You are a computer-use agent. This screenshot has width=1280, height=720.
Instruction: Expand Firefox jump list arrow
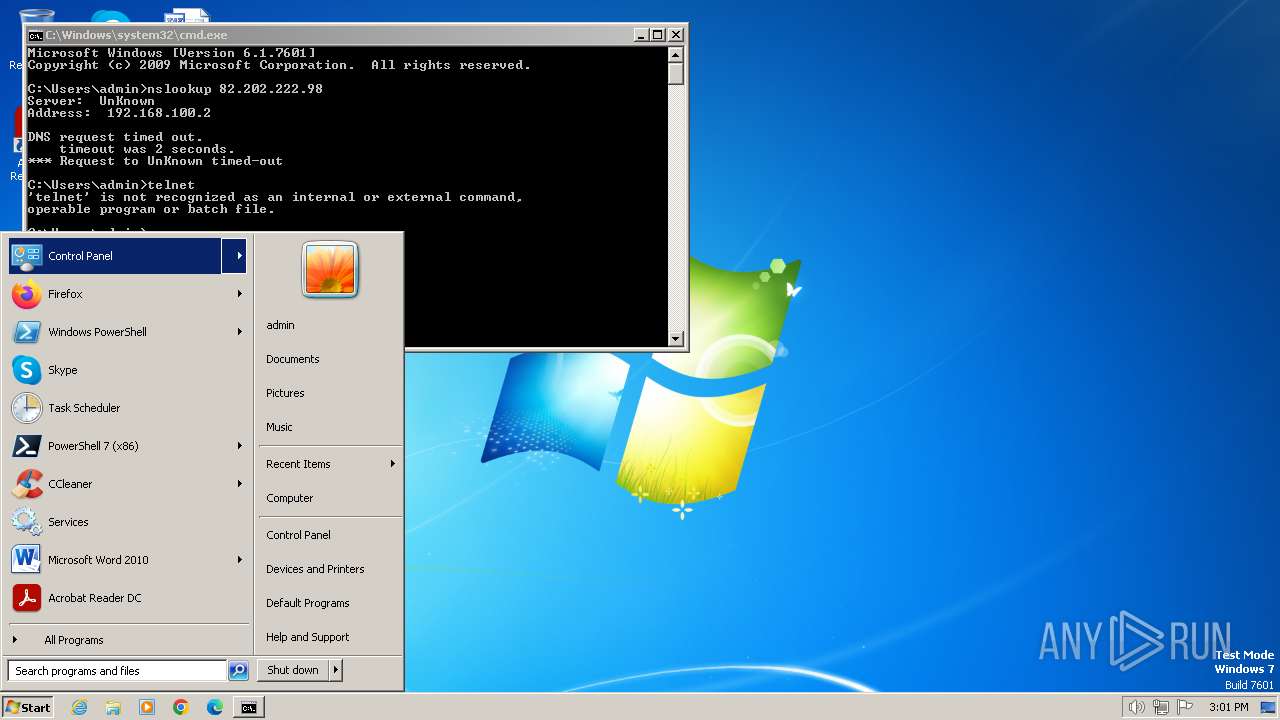[x=239, y=294]
